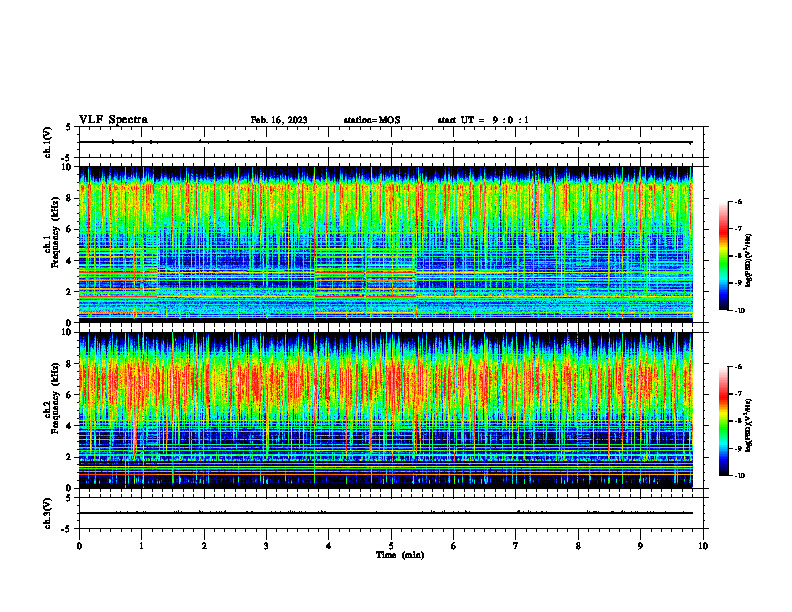The height and width of the screenshot is (612, 792).
Task: Click the ch.1 spectrogram plot
Action: pos(386,244)
